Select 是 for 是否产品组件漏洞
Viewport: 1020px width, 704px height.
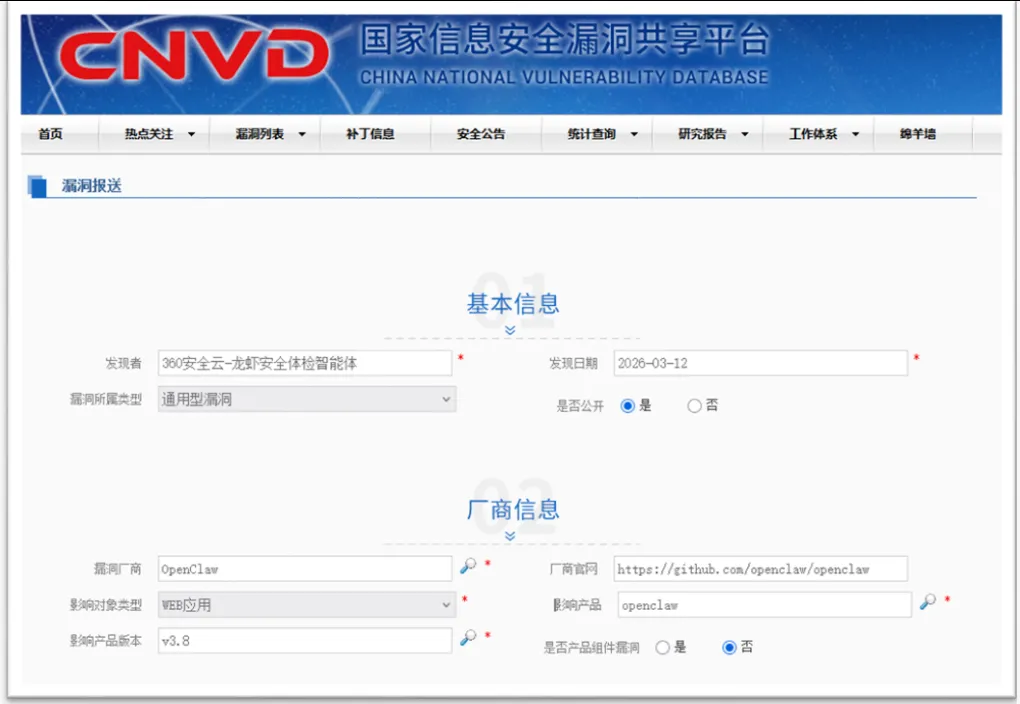(662, 647)
